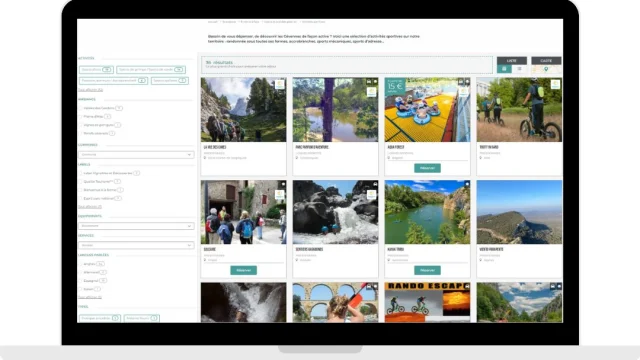Screen dimensions: 640x360
Task: Tick the Allemand language checkbox
Action: coord(80,272)
